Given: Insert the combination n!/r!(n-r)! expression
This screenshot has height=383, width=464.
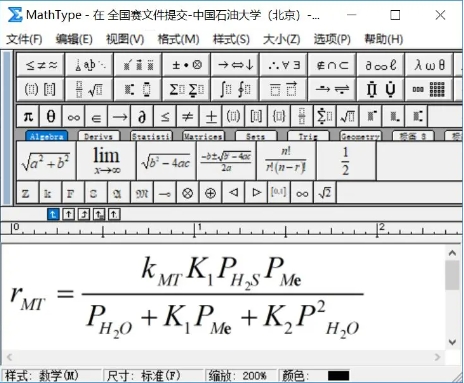Looking at the screenshot, I should [286, 161].
